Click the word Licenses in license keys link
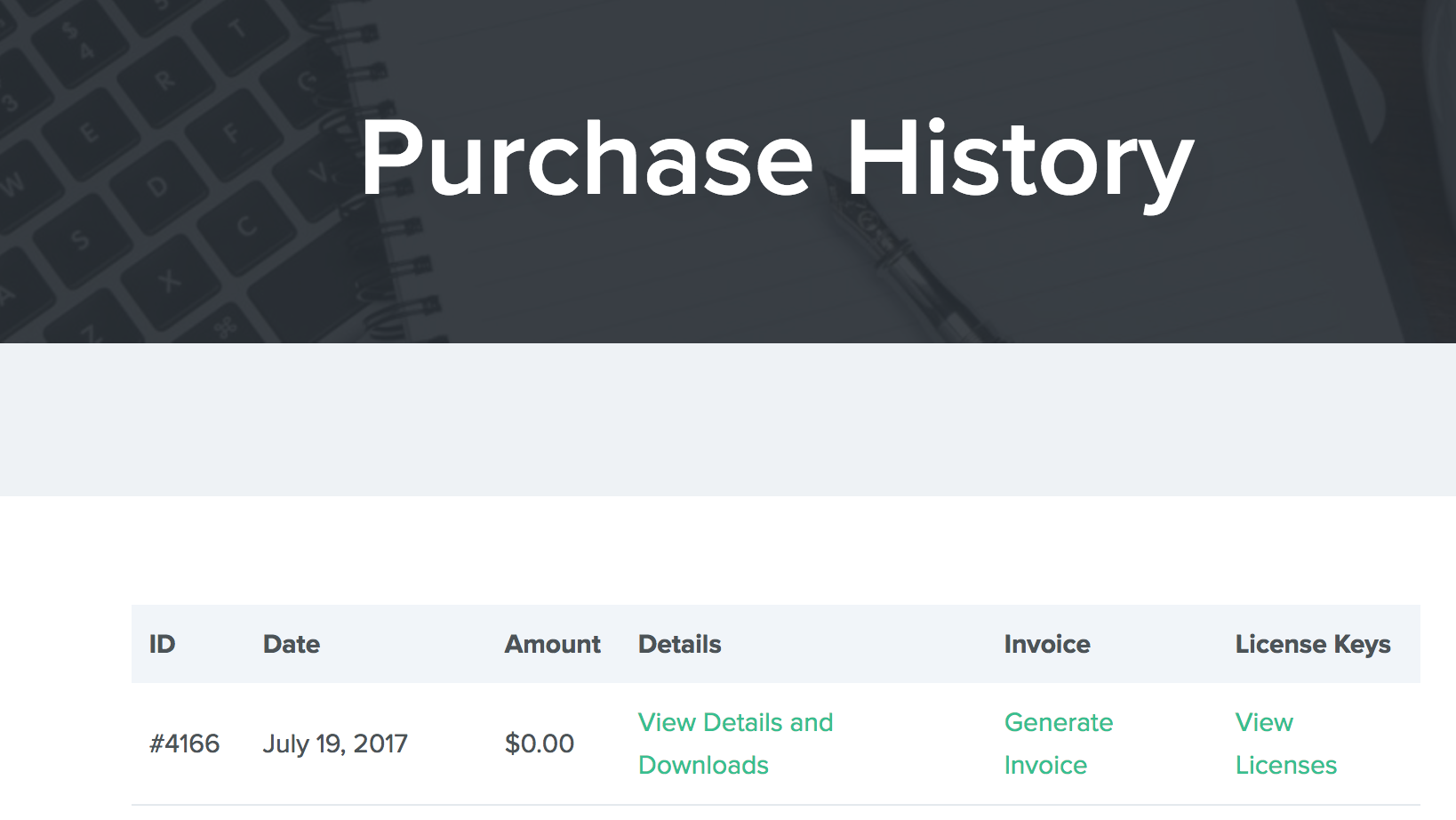 1285,765
